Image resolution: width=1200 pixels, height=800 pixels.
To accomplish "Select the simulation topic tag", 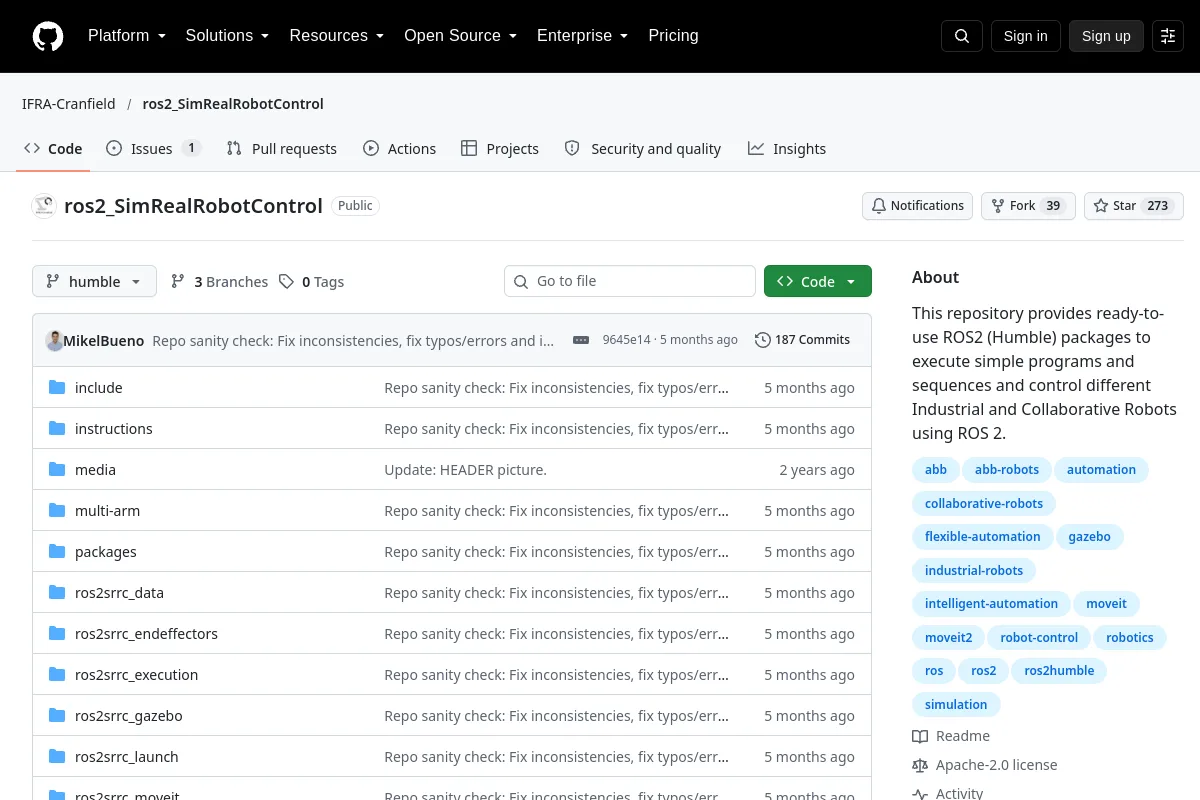I will click(956, 704).
